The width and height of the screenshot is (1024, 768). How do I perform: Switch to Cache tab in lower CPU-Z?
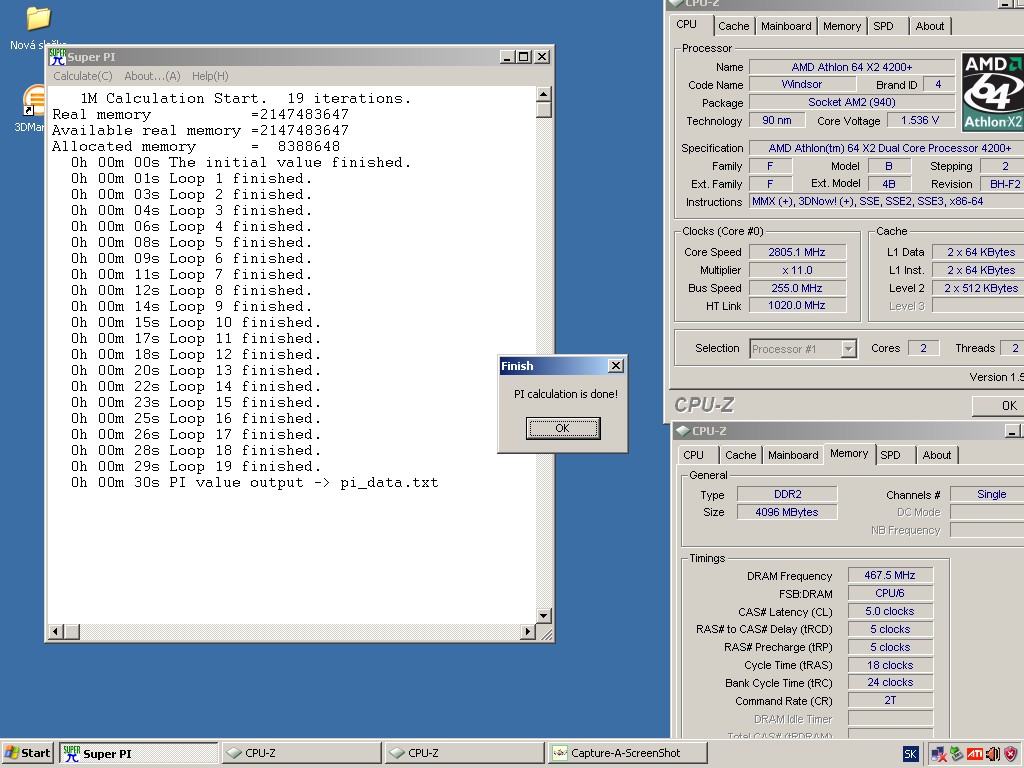(741, 455)
